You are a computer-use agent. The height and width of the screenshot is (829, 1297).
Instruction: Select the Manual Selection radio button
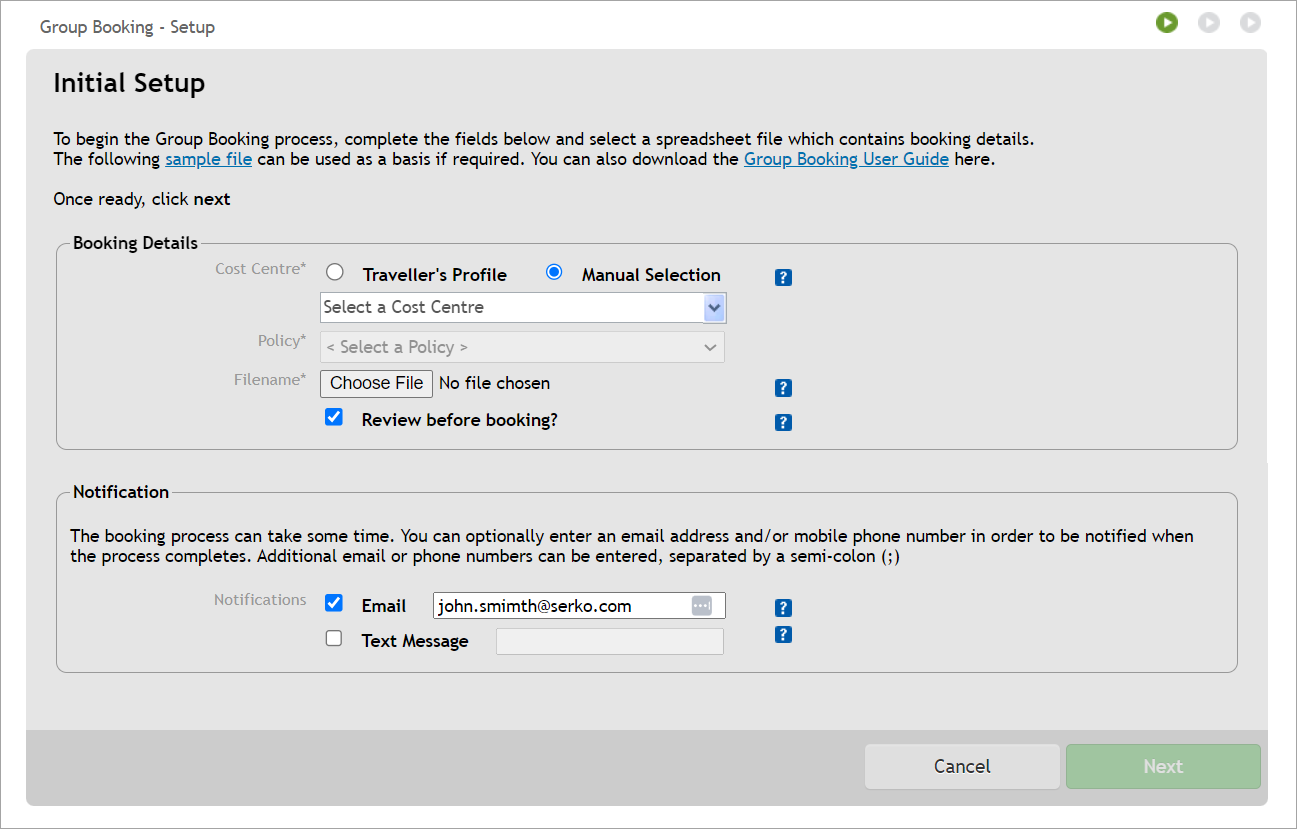tap(554, 271)
